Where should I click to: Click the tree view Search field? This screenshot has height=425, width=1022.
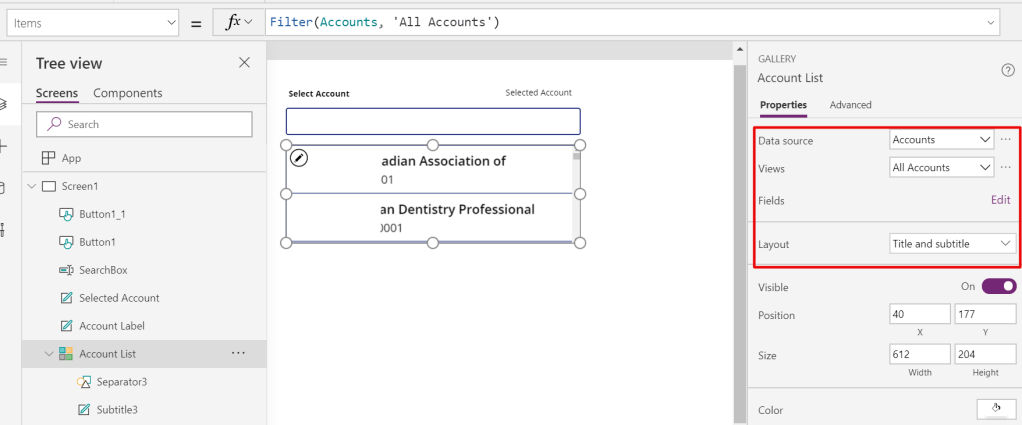(x=144, y=124)
